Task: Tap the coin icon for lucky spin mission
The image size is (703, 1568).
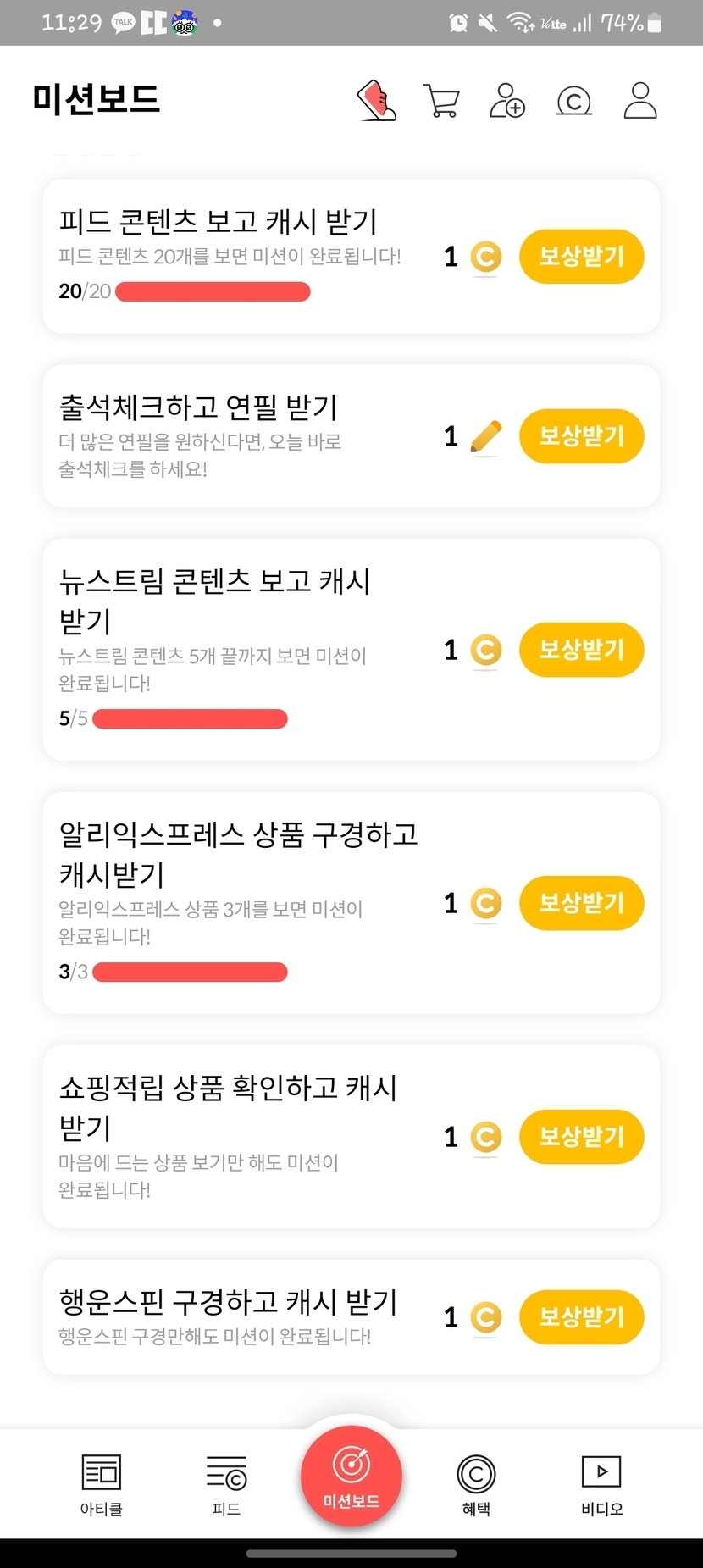Action: click(x=485, y=1317)
